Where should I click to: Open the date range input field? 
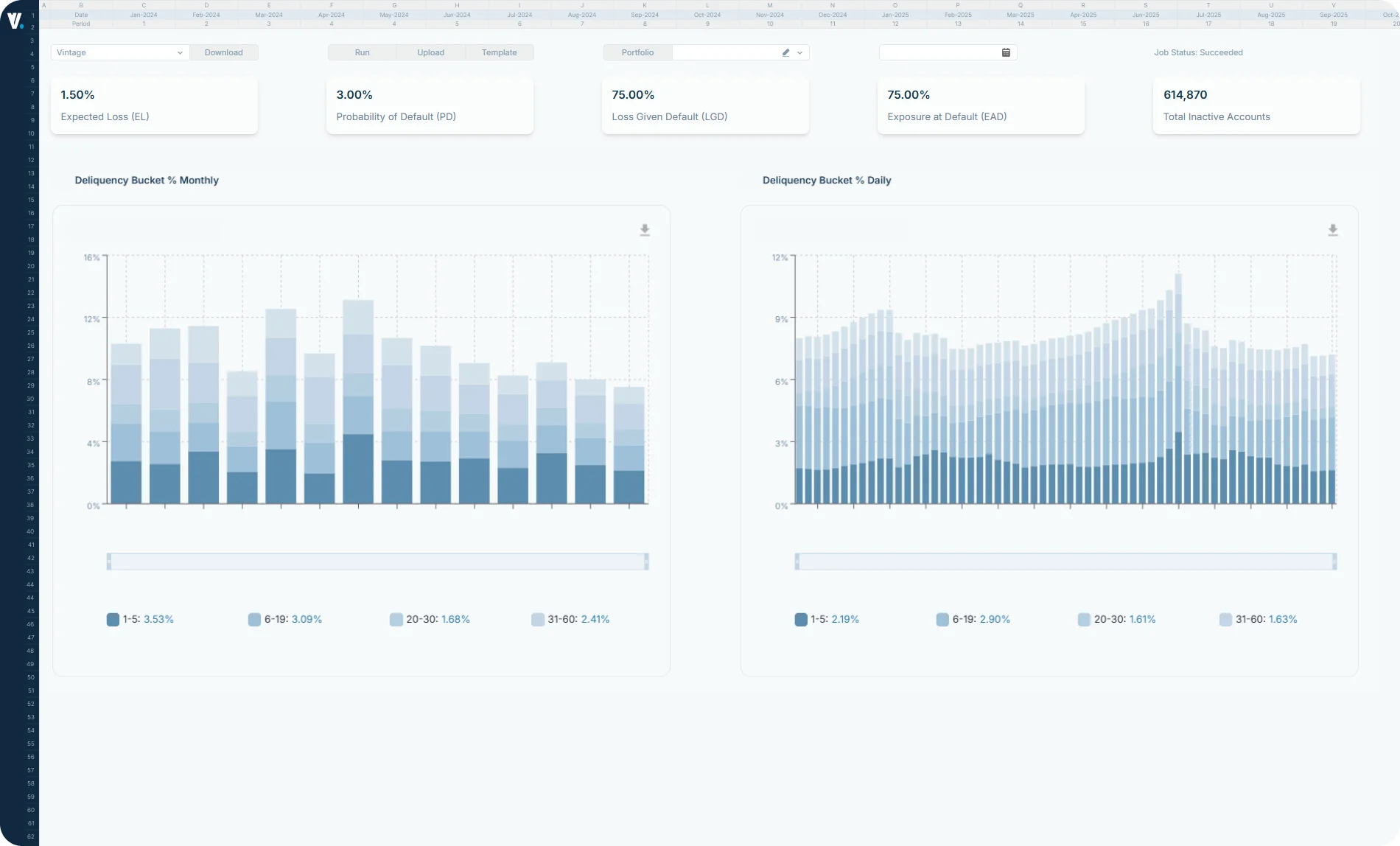[936, 52]
